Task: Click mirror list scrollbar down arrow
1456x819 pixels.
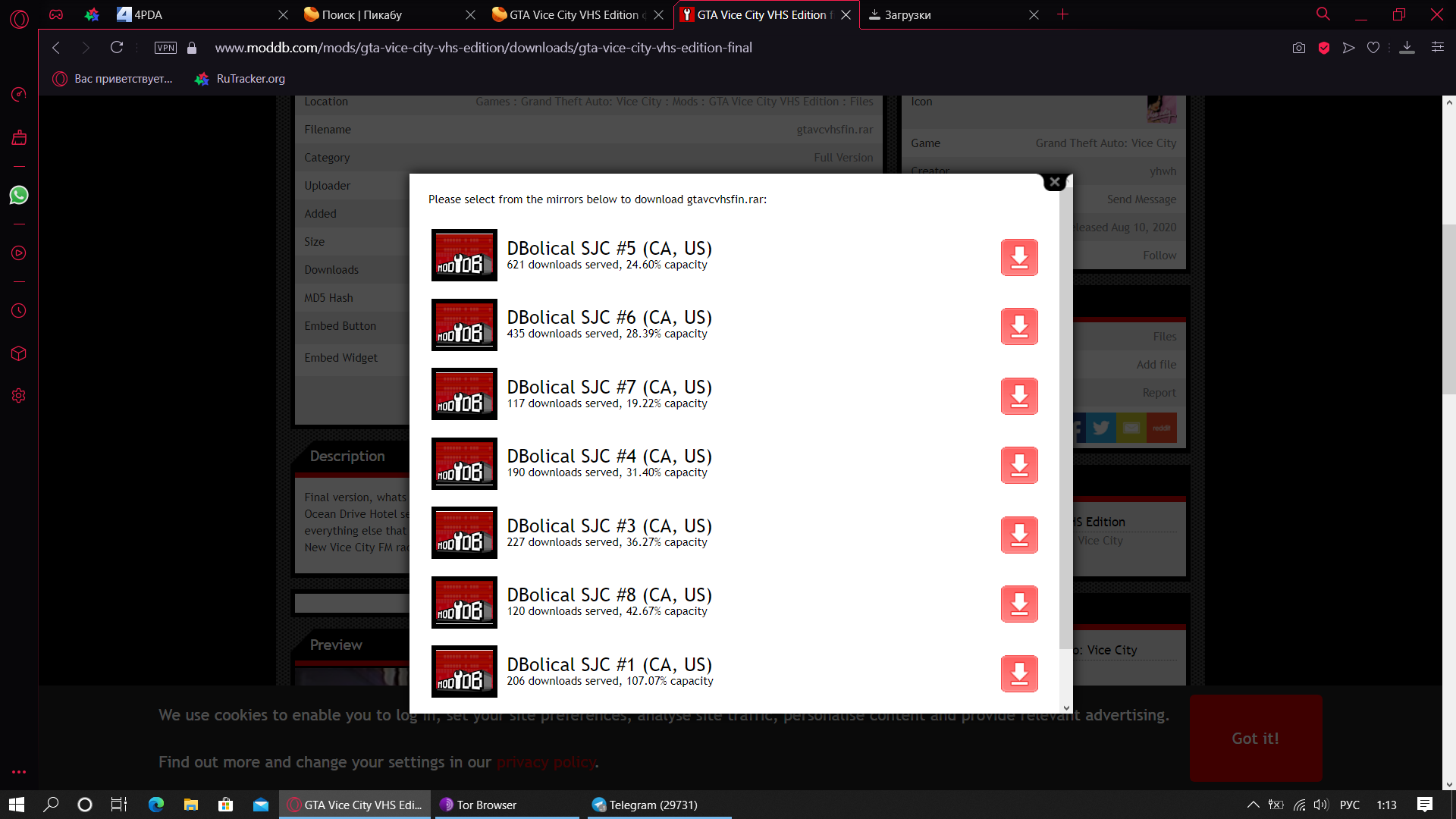Action: pyautogui.click(x=1066, y=708)
